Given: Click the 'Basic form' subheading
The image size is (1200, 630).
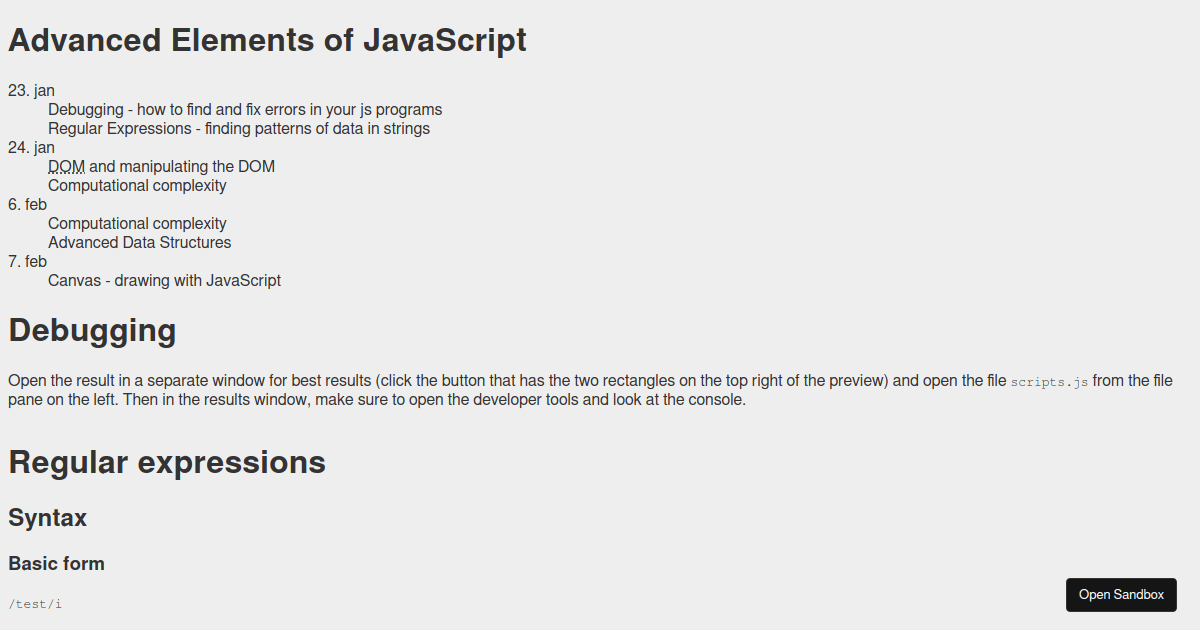Looking at the screenshot, I should click(x=56, y=564).
